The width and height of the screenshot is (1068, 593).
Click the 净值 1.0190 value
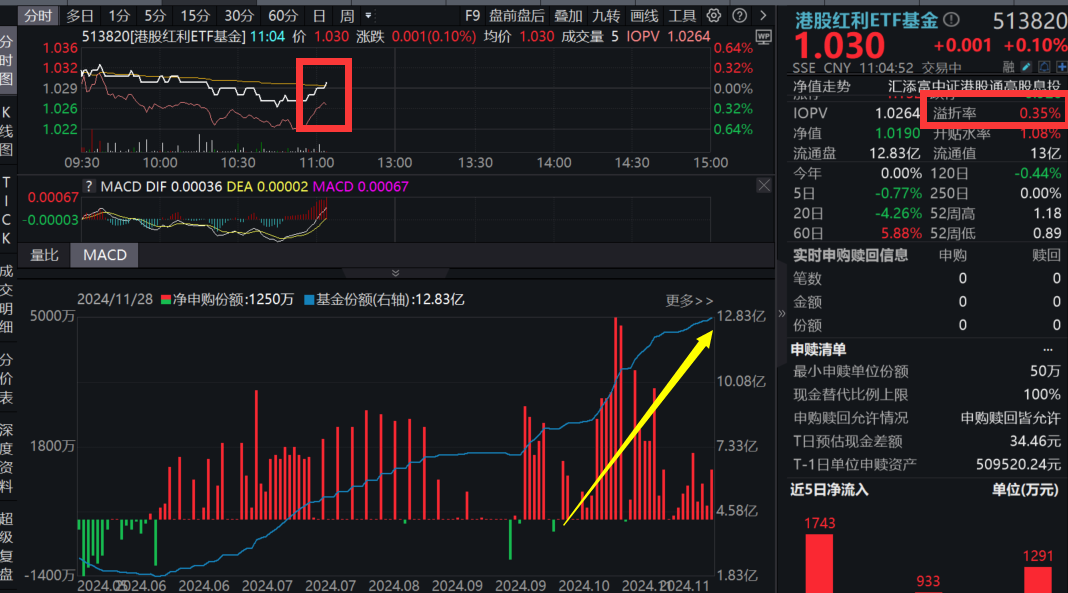point(897,133)
